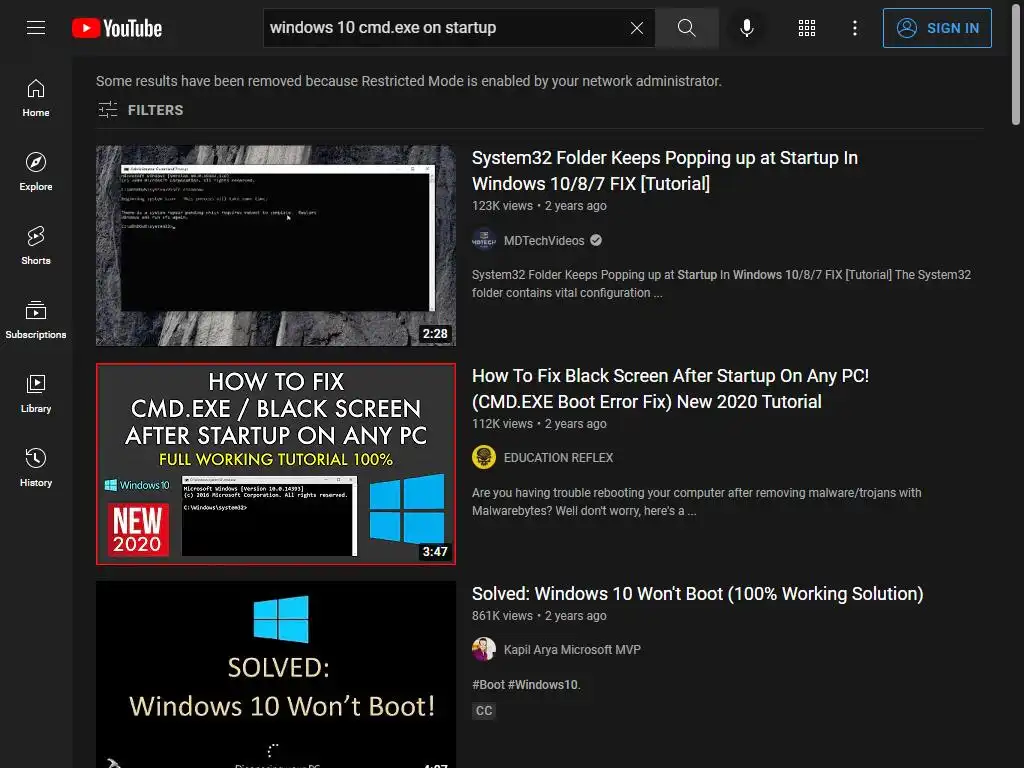The image size is (1024, 768).
Task: Open Explore in sidebar
Action: [36, 172]
